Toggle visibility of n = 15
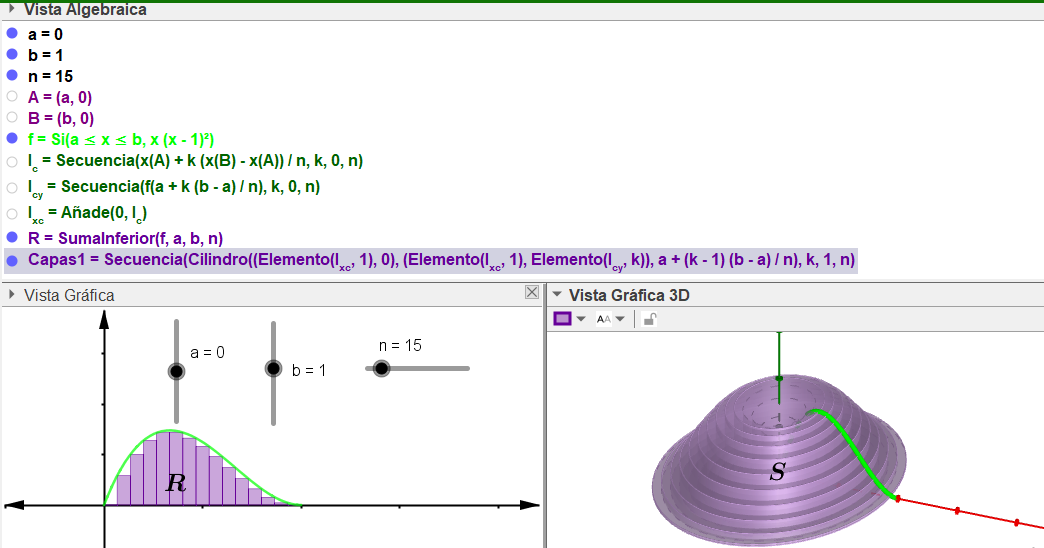This screenshot has width=1044, height=548. (12, 75)
